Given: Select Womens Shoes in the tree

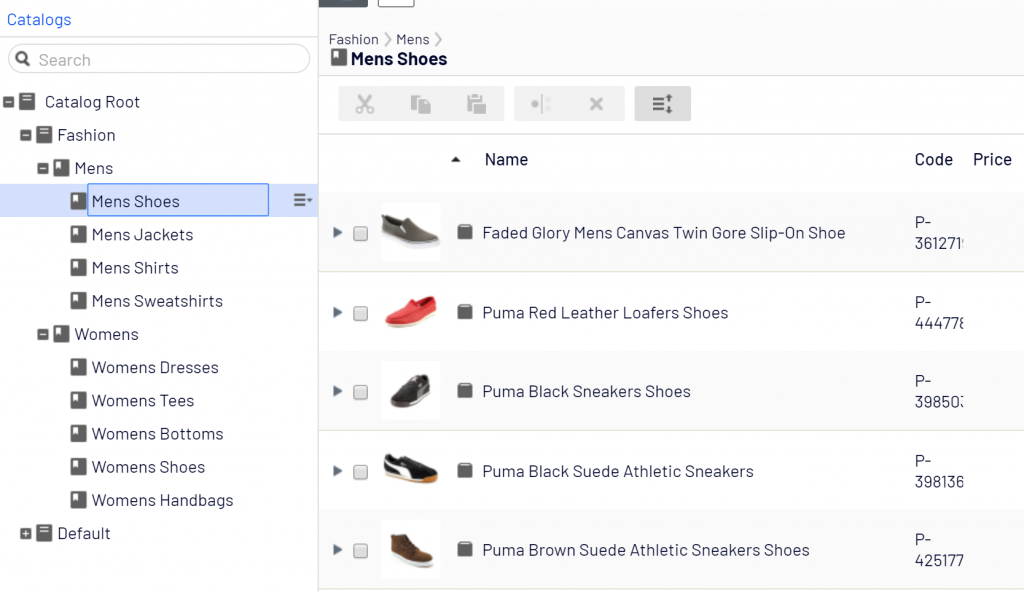Looking at the screenshot, I should (148, 467).
